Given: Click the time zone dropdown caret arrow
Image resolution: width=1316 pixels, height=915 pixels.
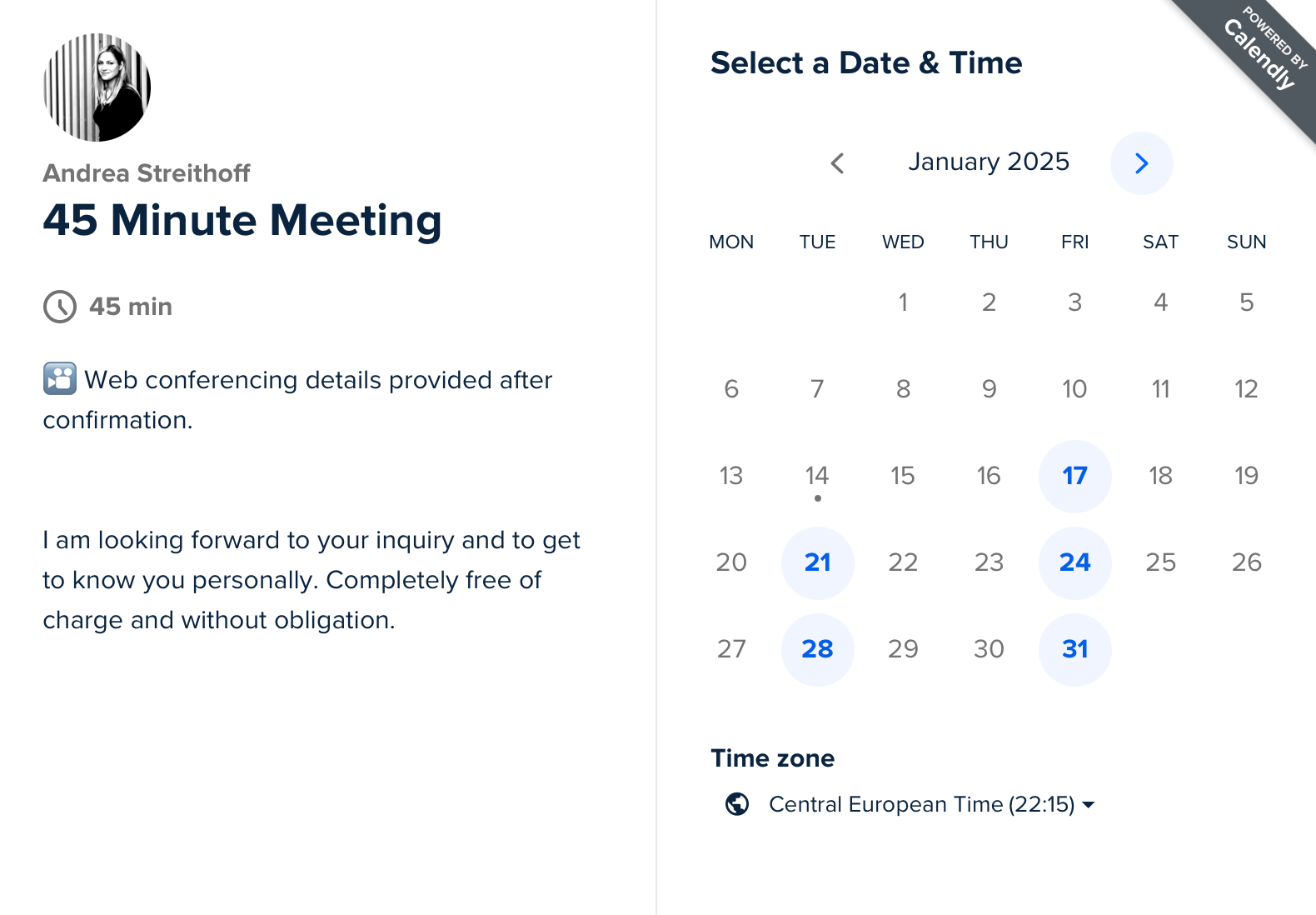Looking at the screenshot, I should tap(1088, 805).
